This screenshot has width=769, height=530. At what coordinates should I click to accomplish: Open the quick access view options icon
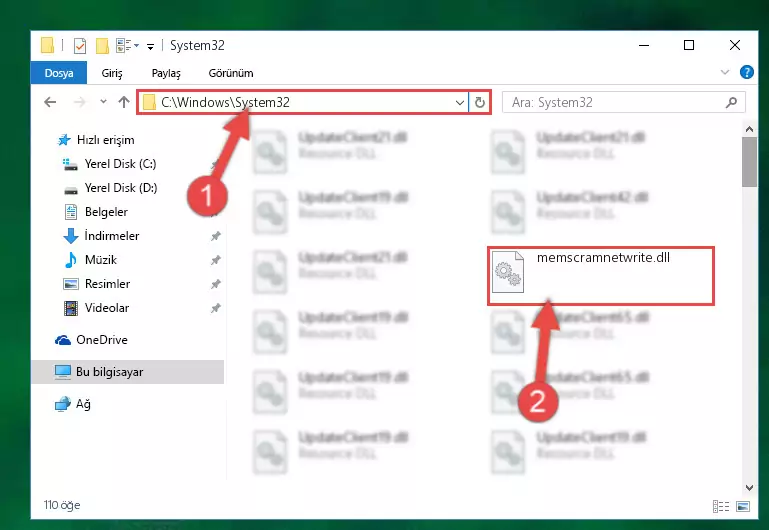124,46
